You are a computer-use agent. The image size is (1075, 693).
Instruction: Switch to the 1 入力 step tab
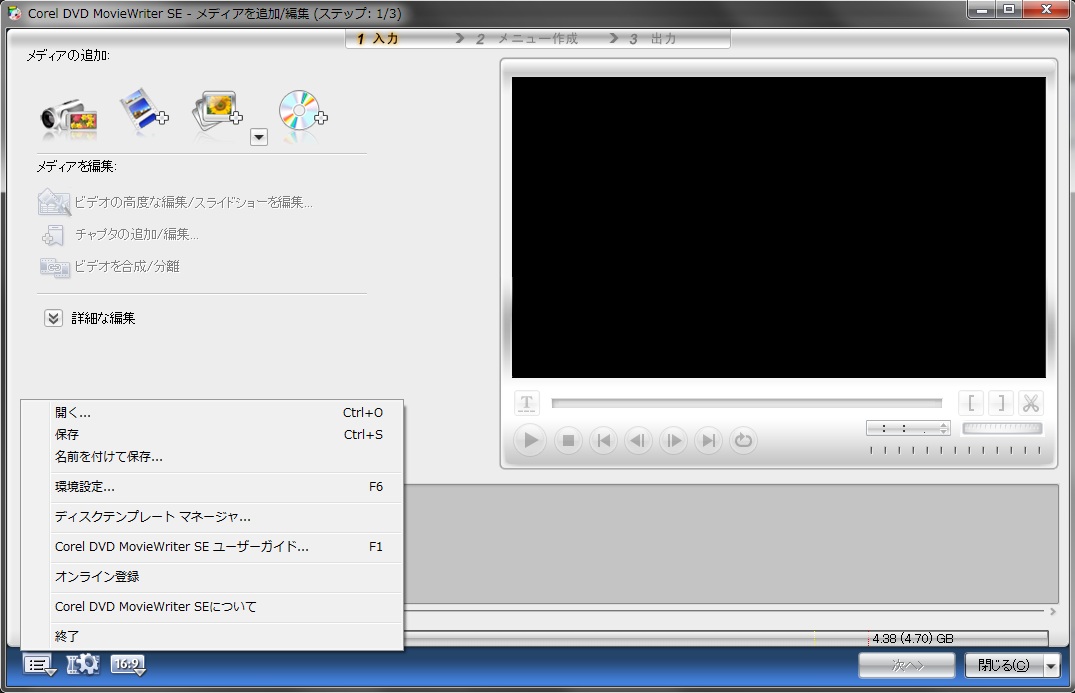378,39
